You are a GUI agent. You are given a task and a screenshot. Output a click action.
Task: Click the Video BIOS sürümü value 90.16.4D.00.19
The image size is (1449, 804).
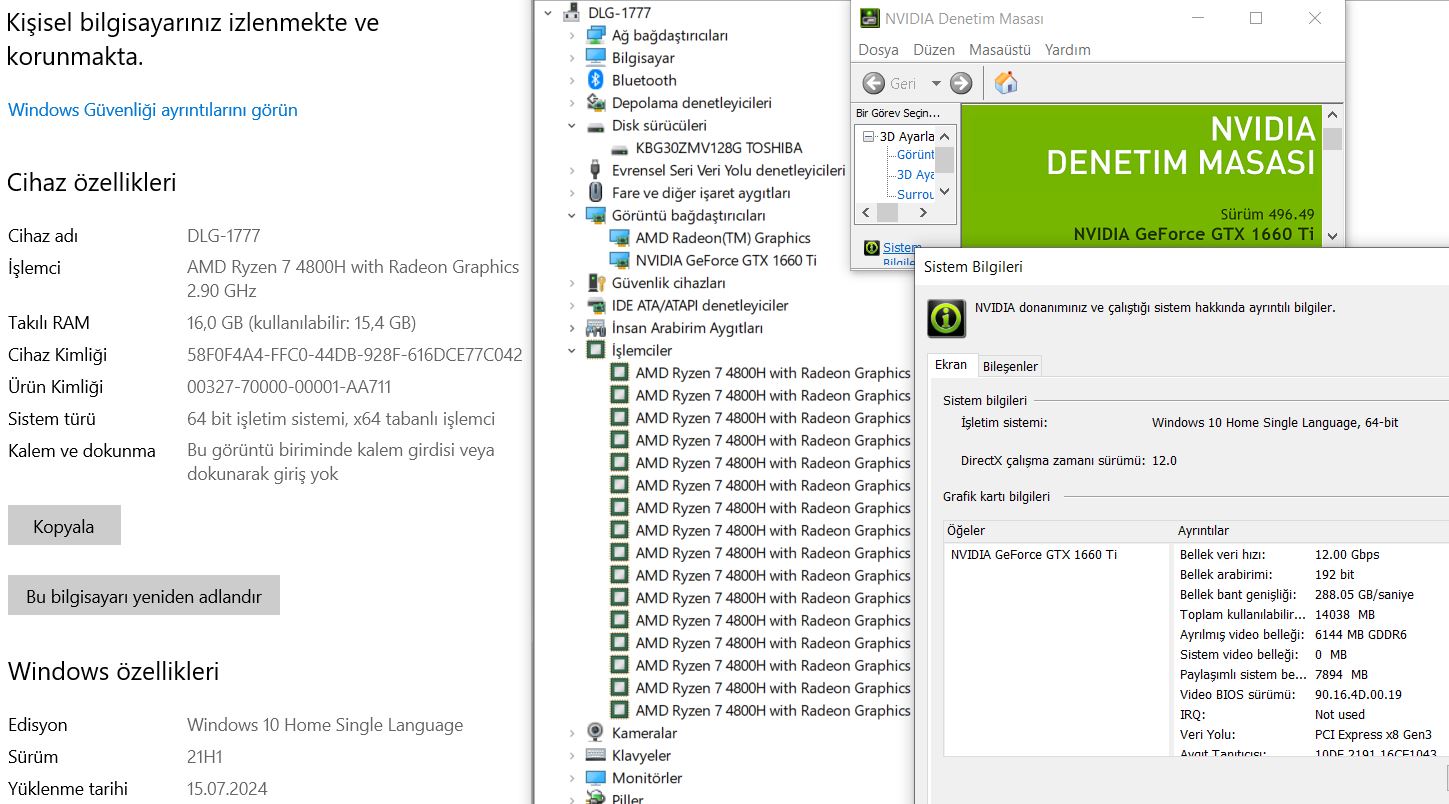click(x=1358, y=695)
